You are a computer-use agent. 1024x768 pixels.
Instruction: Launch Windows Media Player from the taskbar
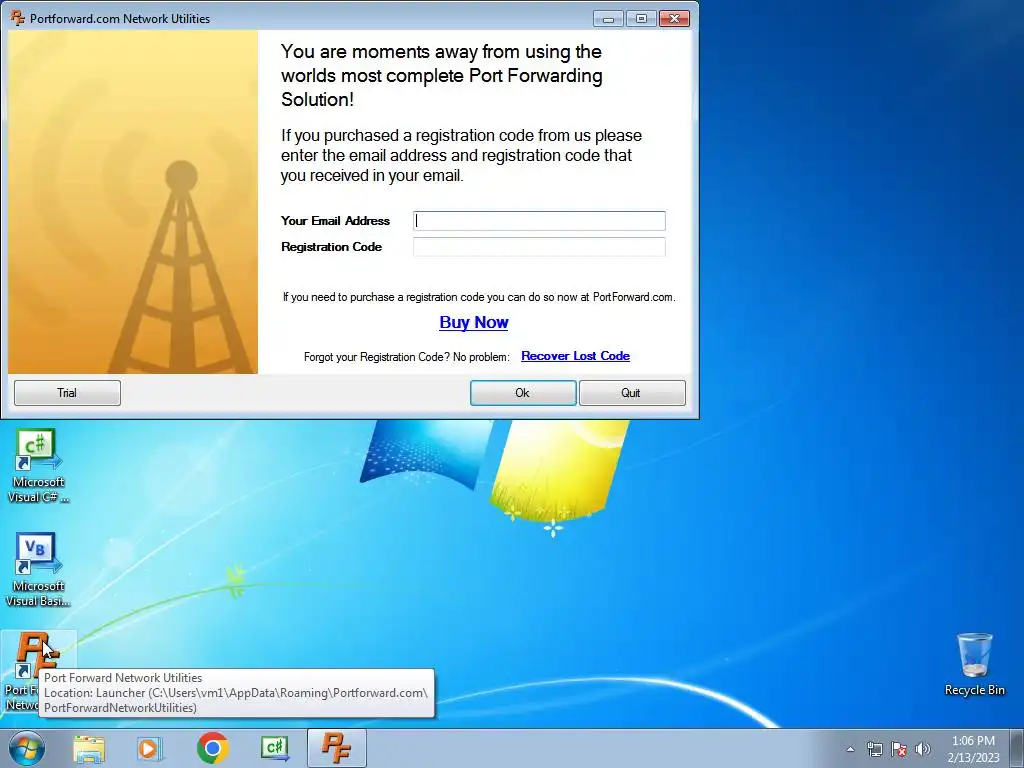point(150,748)
